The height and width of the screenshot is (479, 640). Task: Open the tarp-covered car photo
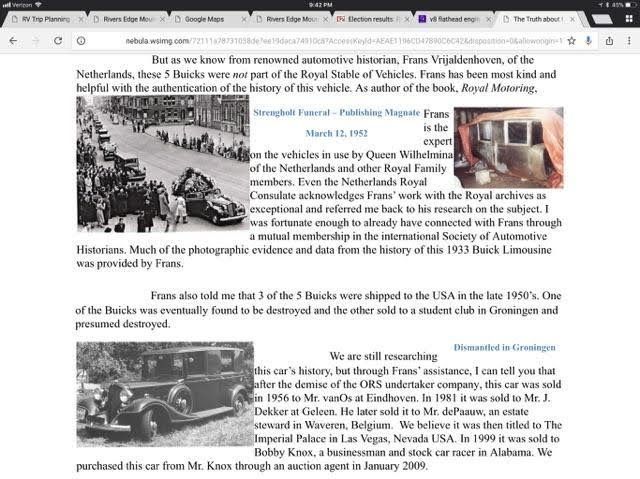509,147
